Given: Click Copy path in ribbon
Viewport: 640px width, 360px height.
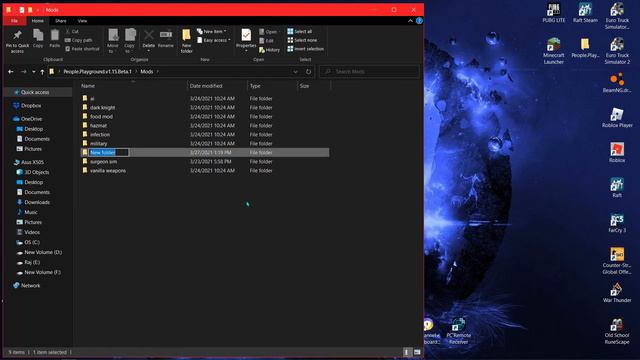Looking at the screenshot, I should point(79,40).
